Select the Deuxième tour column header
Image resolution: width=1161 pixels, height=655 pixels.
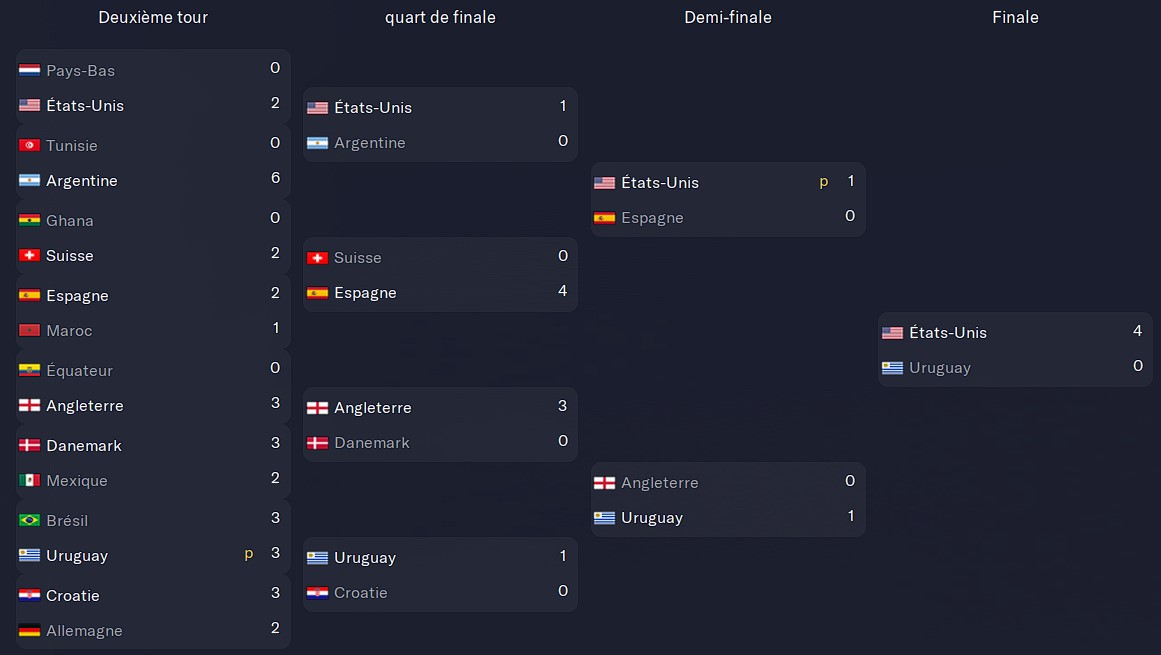153,17
